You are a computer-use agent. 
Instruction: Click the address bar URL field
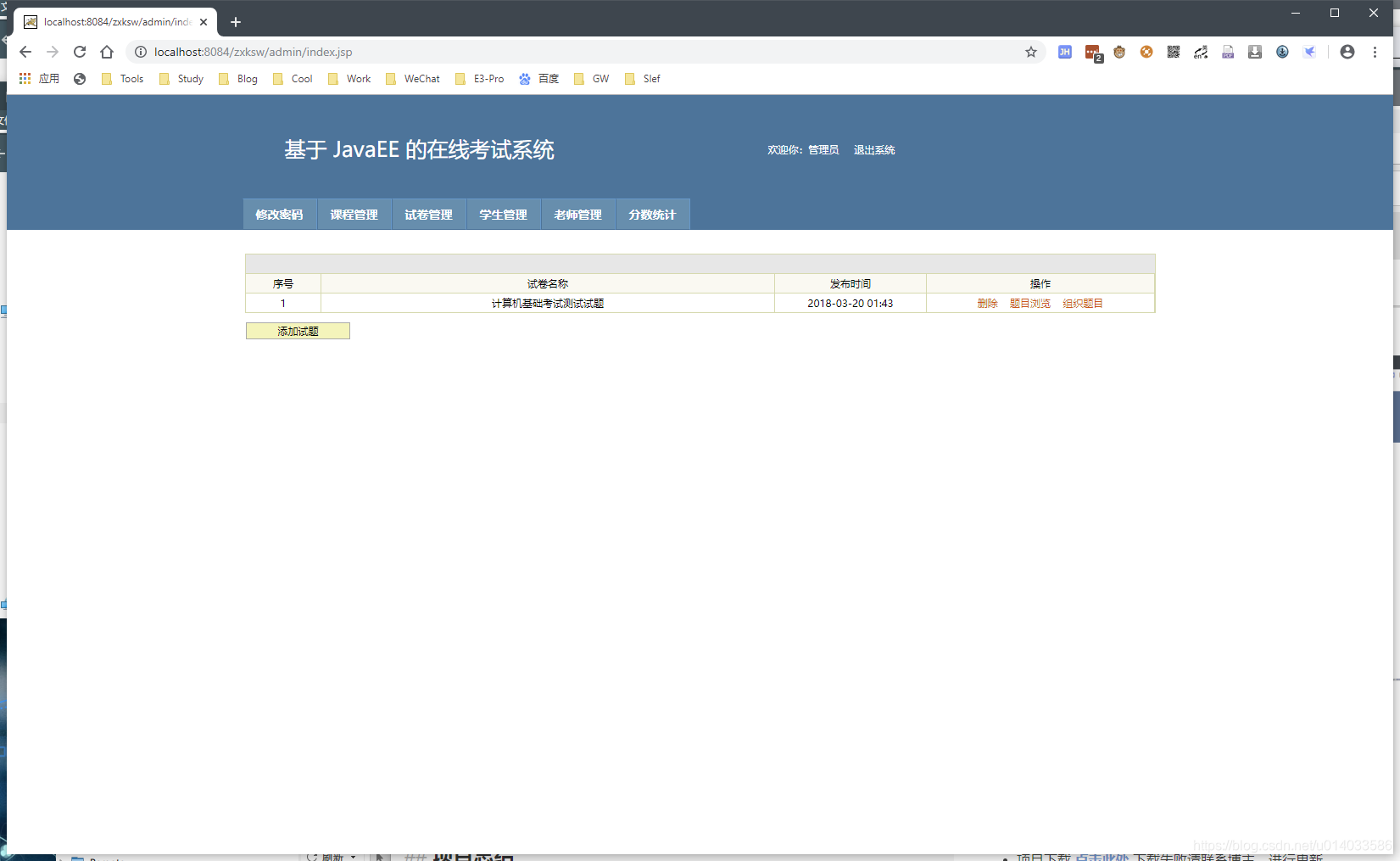pos(585,52)
